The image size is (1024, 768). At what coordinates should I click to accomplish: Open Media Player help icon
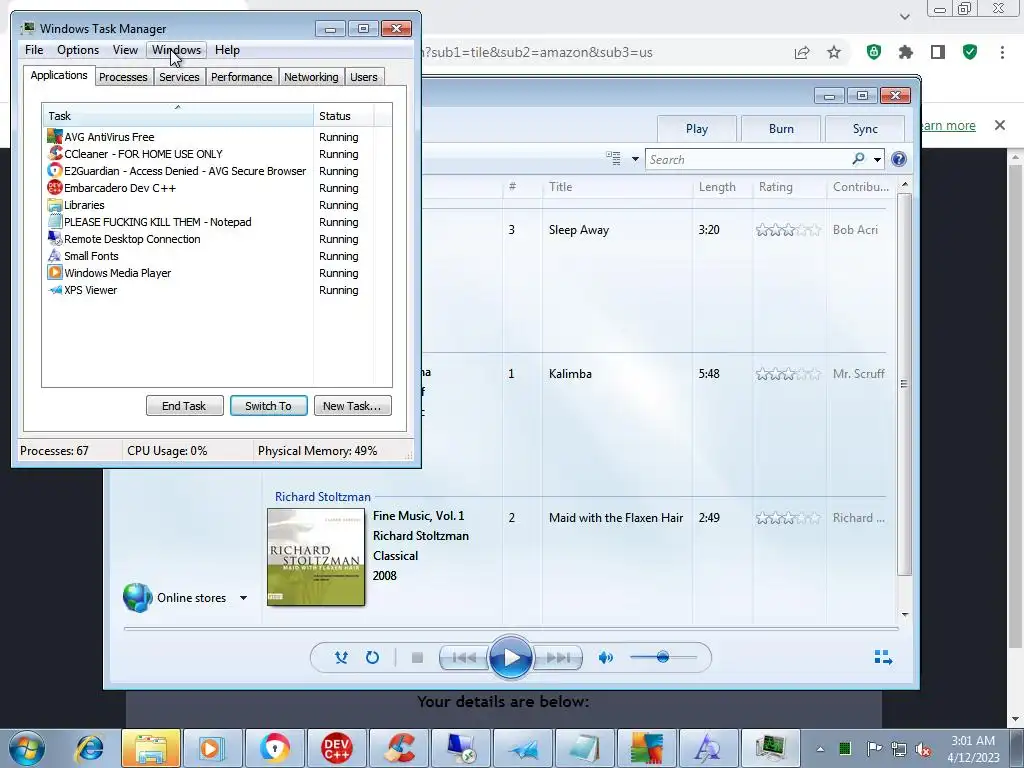pyautogui.click(x=899, y=159)
